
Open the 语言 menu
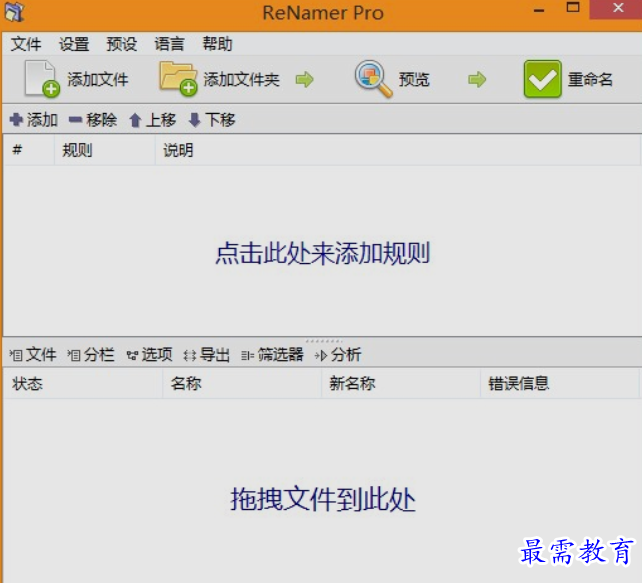[169, 44]
